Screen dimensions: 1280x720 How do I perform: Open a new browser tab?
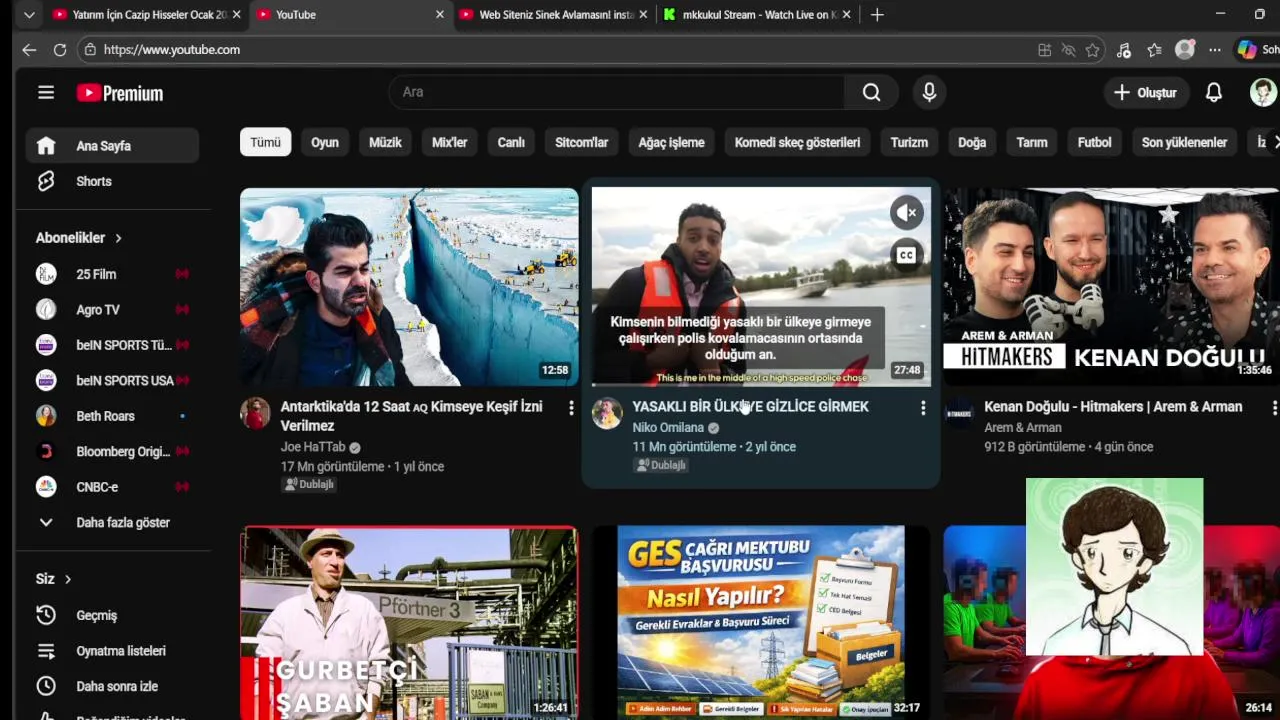point(877,15)
